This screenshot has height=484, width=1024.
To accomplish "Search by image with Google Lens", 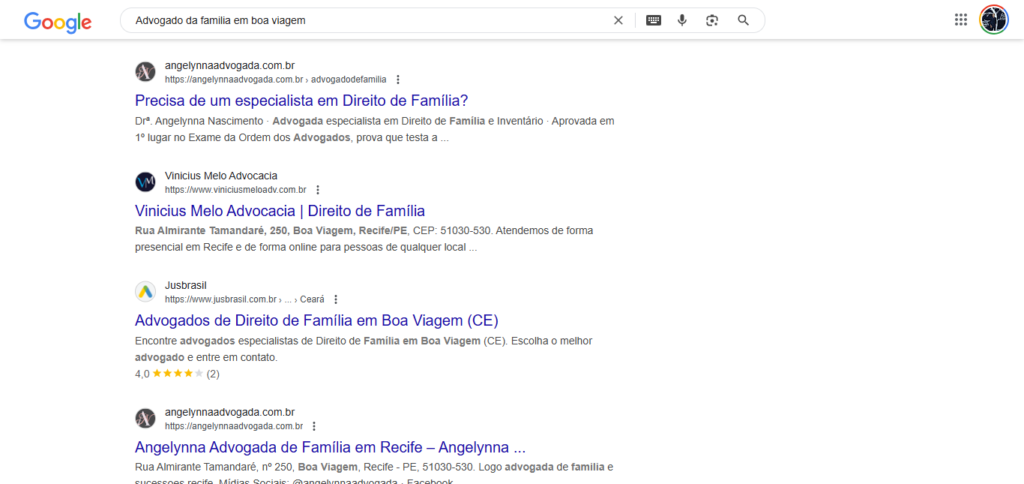I will [712, 20].
